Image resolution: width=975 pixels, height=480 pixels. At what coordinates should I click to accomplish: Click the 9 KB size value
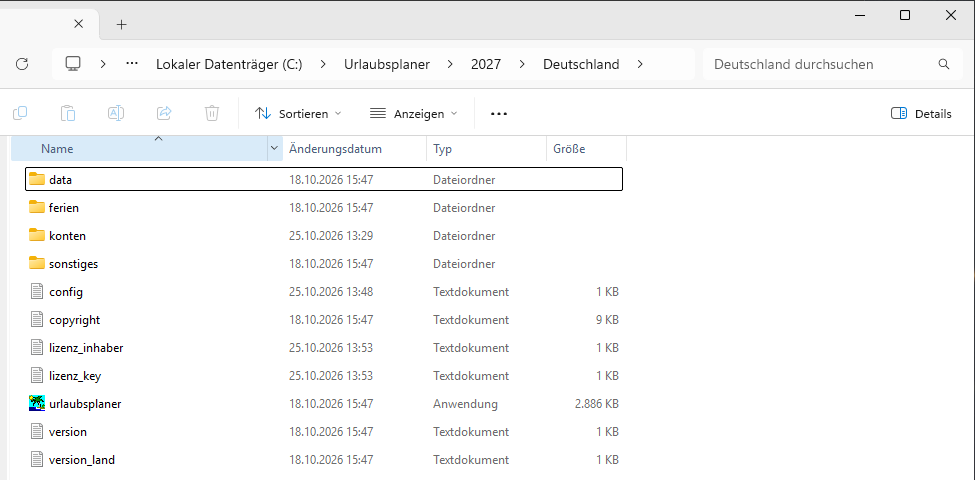(x=608, y=320)
